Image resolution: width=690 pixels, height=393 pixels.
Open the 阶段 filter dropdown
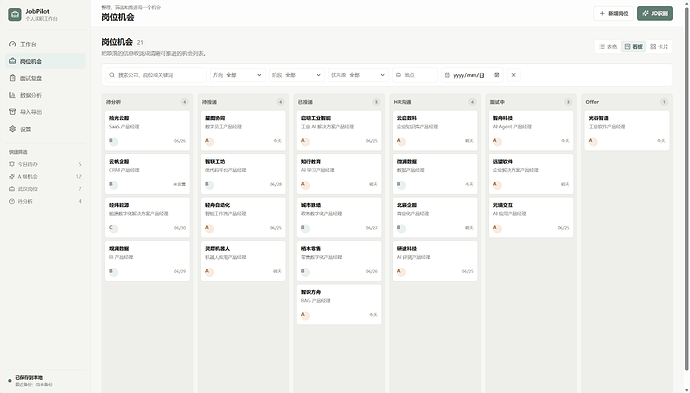(x=297, y=75)
